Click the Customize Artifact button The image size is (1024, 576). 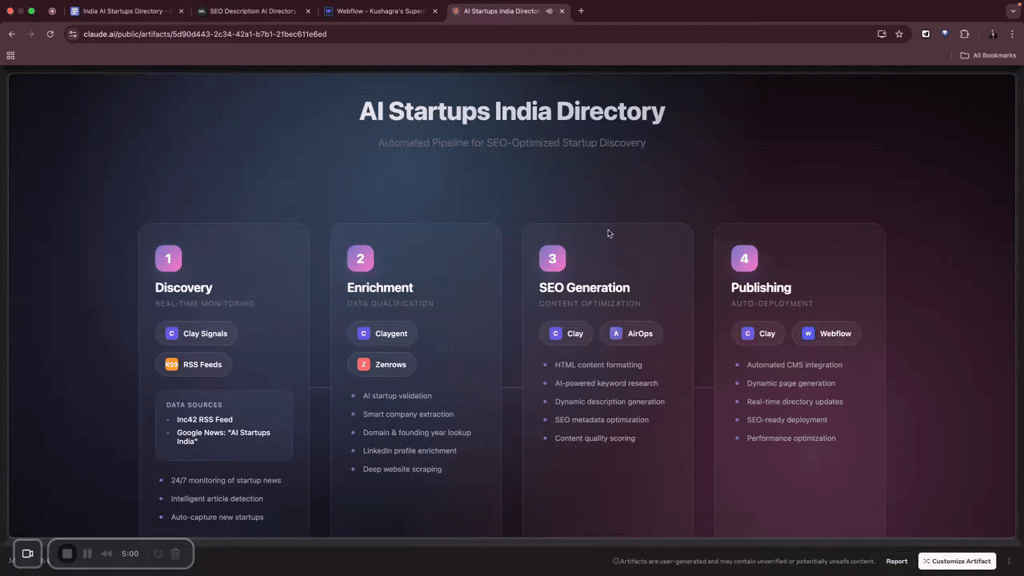[x=957, y=561]
